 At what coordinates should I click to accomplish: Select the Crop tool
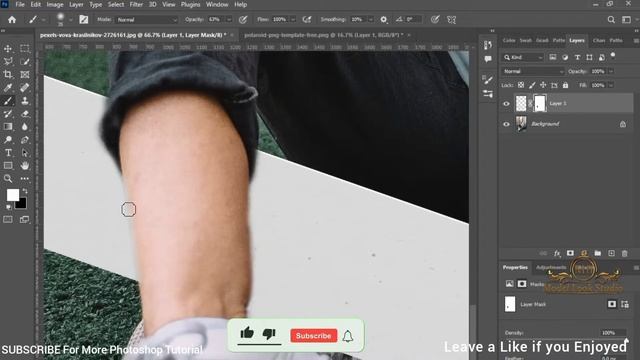click(x=8, y=74)
